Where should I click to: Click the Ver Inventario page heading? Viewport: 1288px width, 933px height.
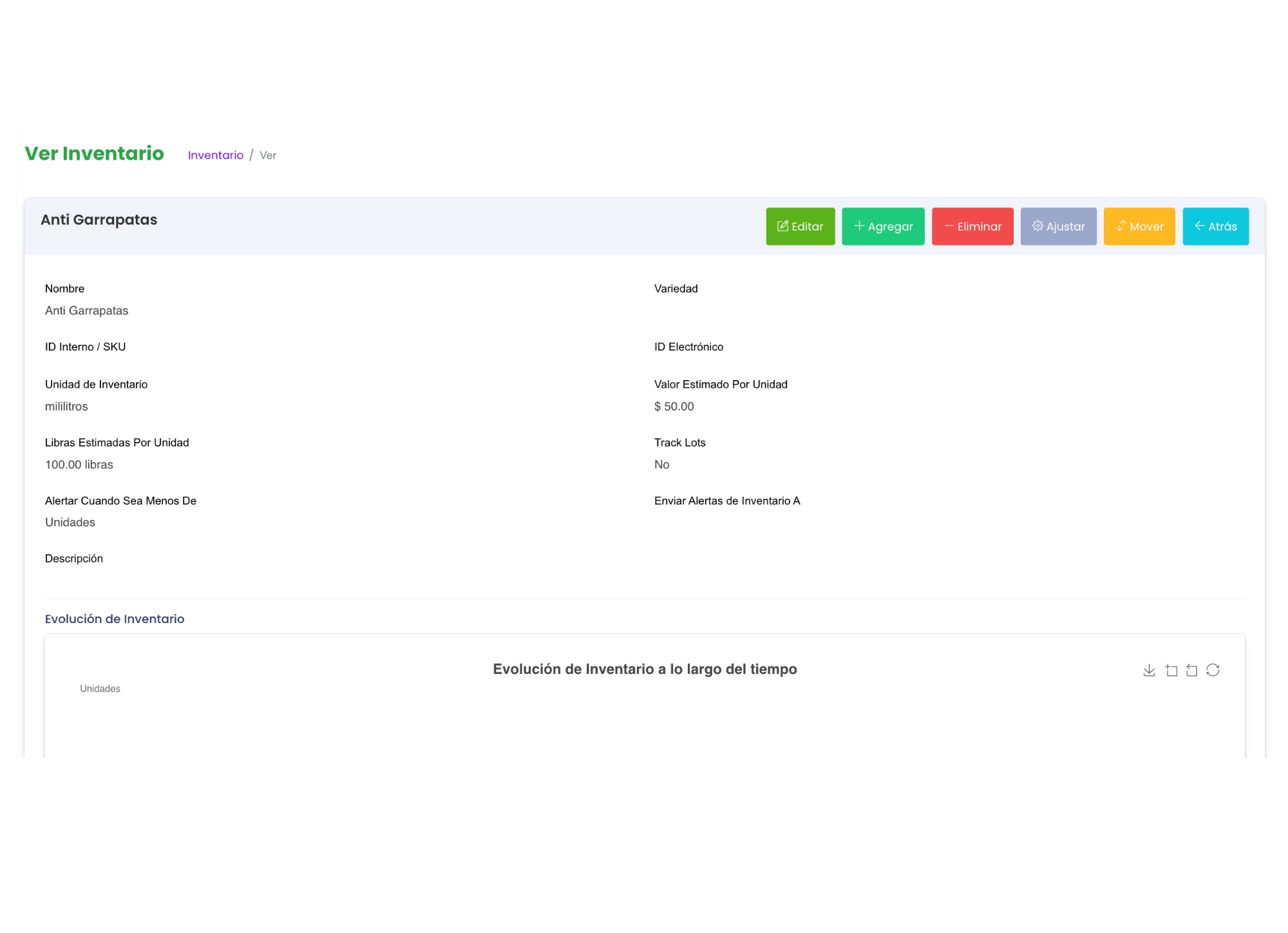94,153
